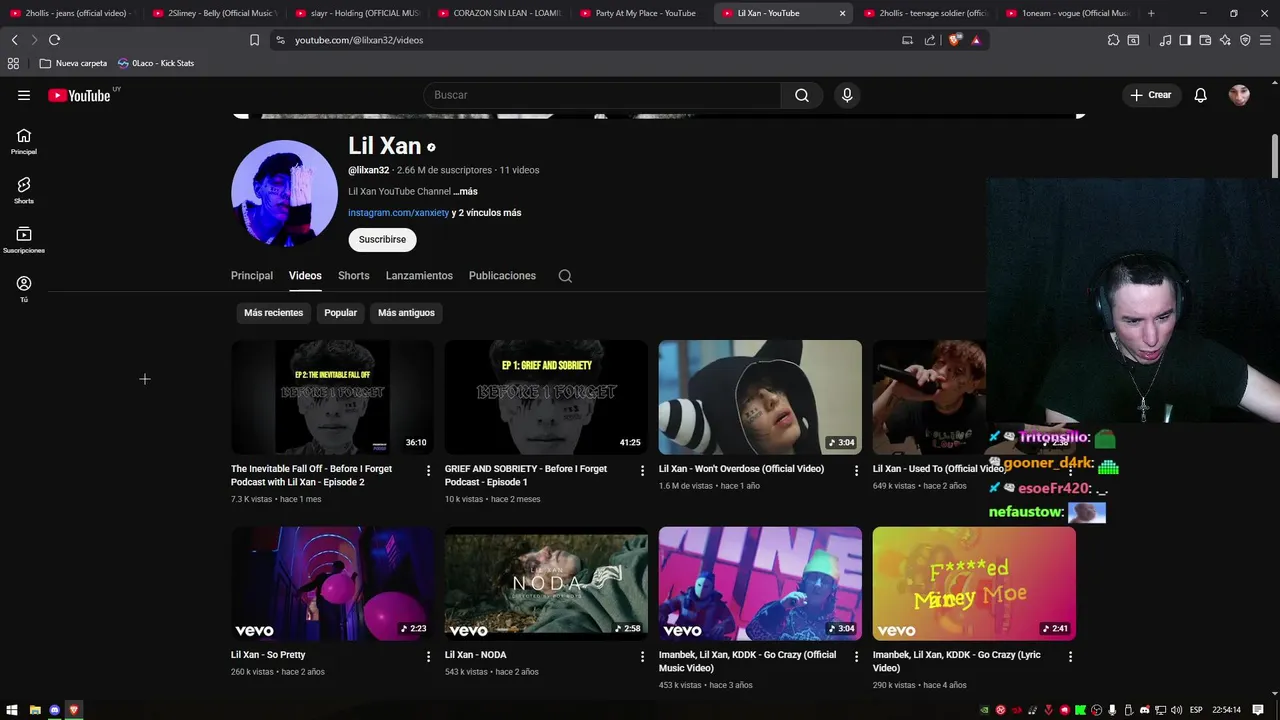Switch to the Shorts channel tab
The width and height of the screenshot is (1280, 720).
354,276
